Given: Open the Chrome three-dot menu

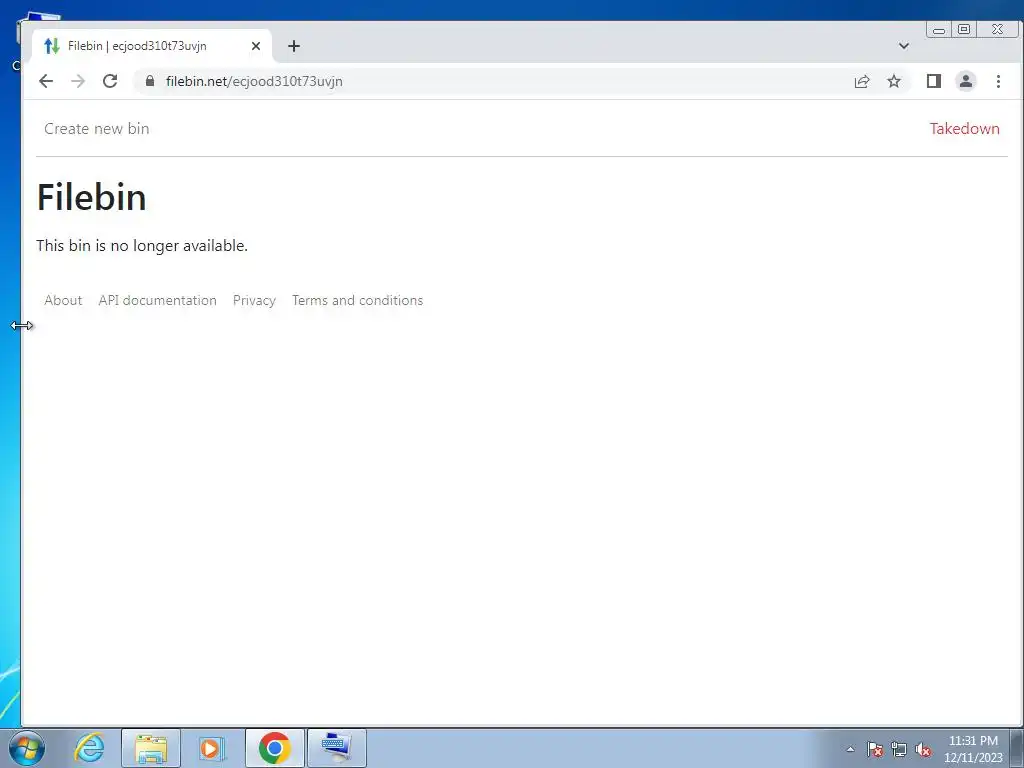Looking at the screenshot, I should click(x=998, y=81).
